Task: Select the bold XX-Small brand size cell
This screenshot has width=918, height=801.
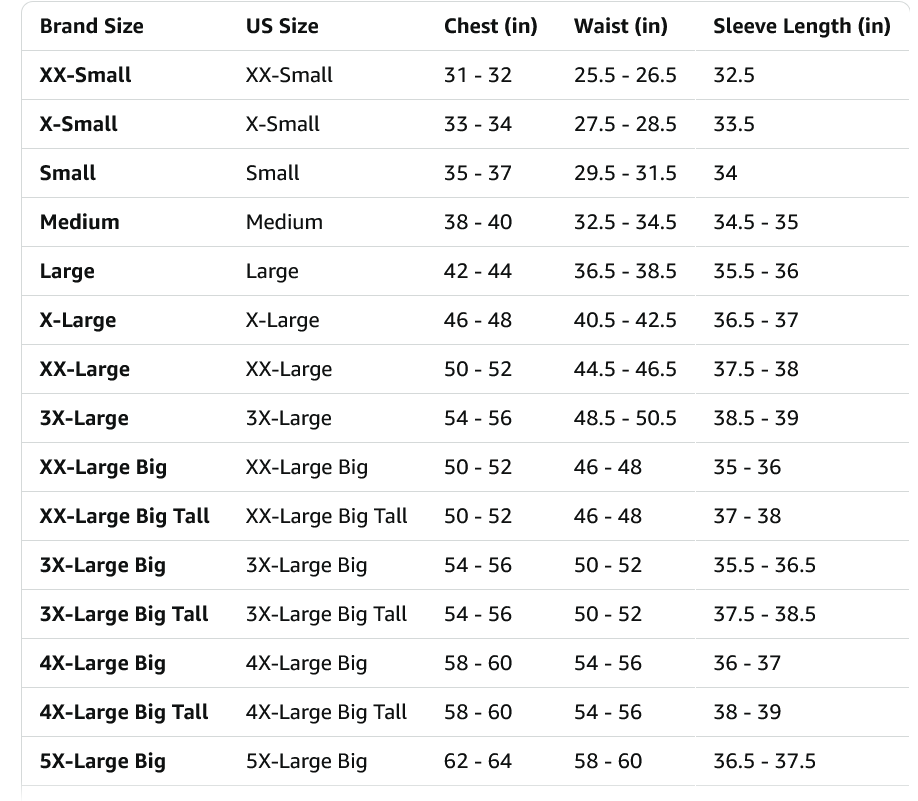Action: (x=86, y=75)
